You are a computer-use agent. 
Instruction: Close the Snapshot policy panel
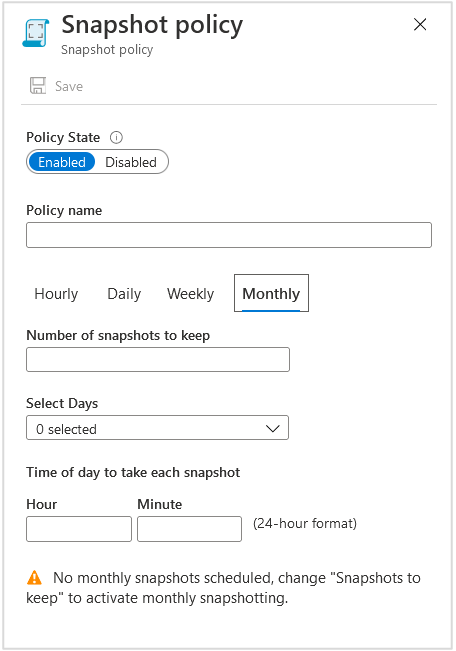coord(420,24)
